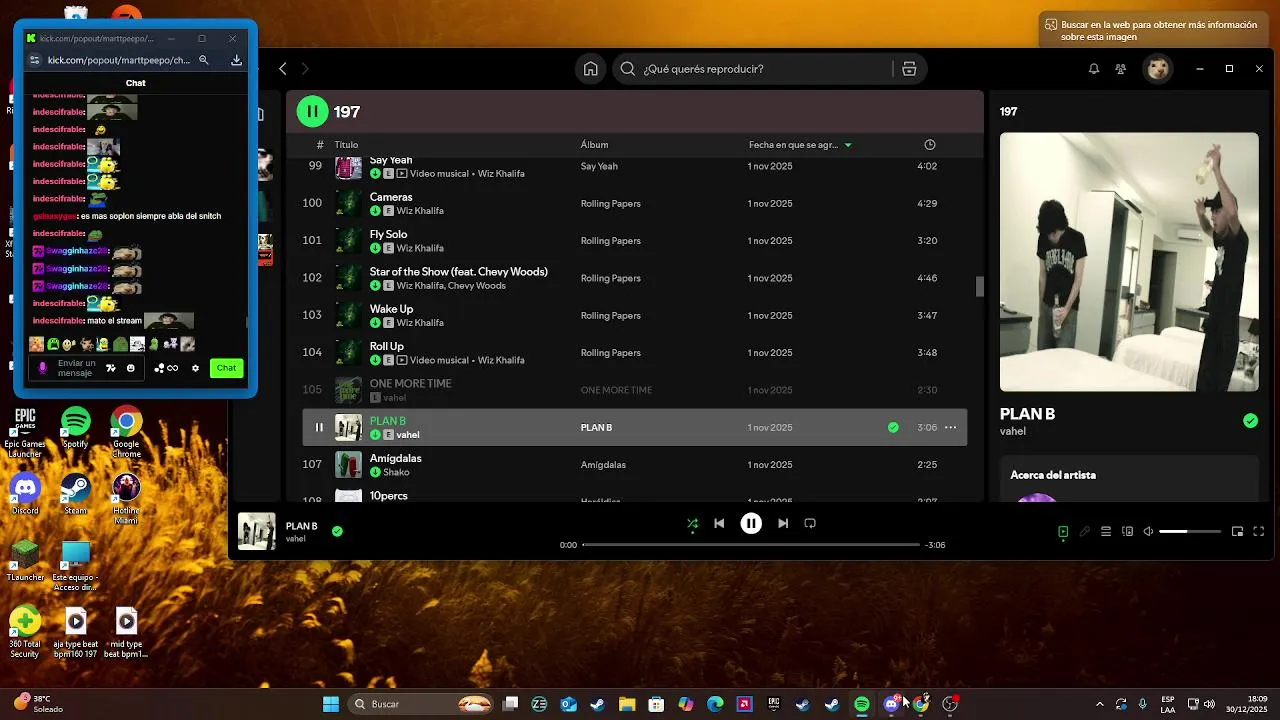This screenshot has width=1280, height=720.
Task: Pause playlist 197 with the green header button
Action: (x=312, y=111)
